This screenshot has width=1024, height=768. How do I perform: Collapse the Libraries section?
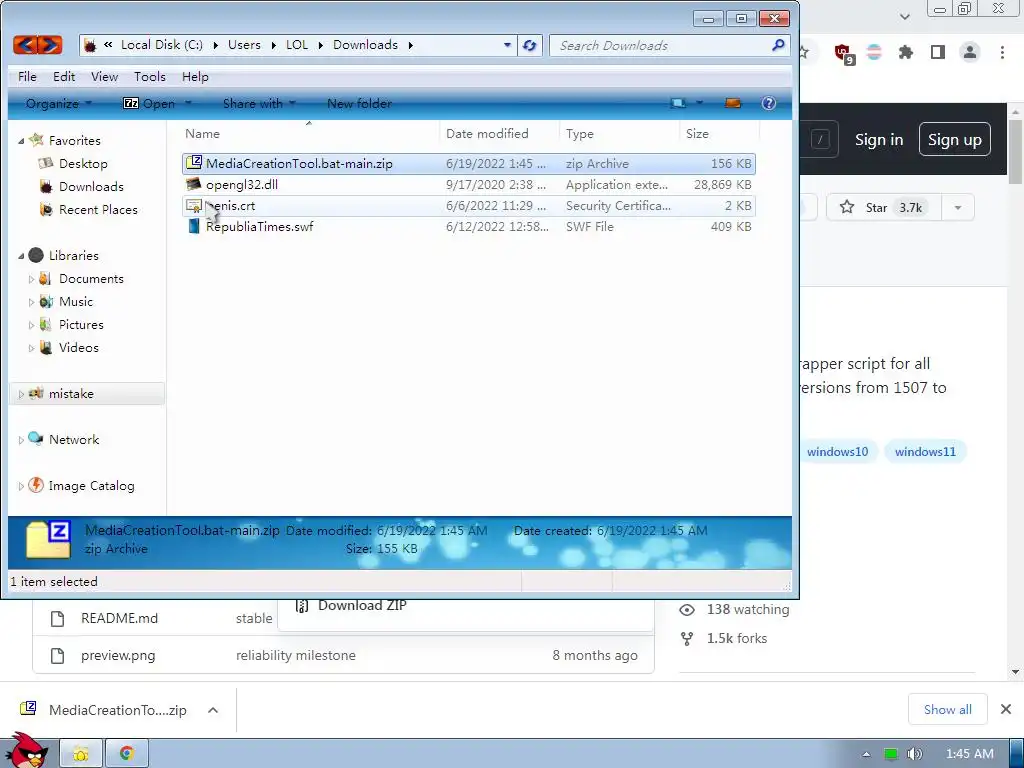pyautogui.click(x=21, y=256)
